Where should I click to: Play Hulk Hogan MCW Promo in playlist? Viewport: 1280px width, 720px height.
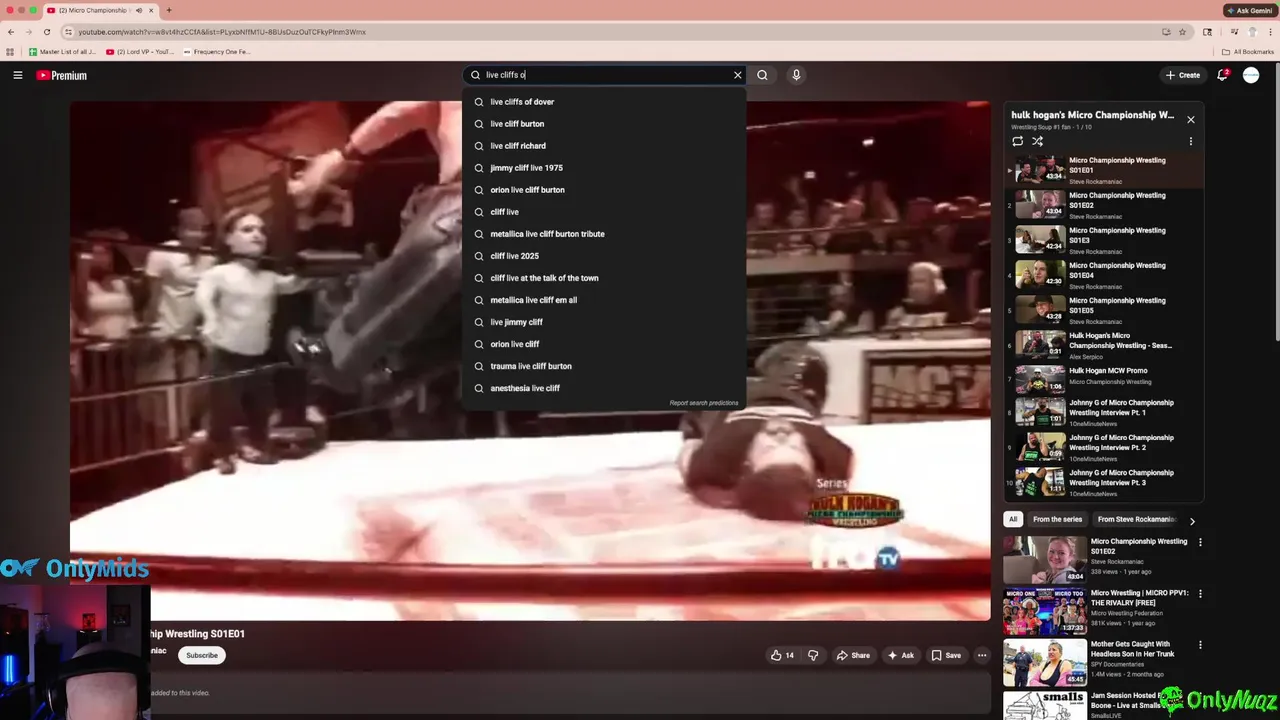(1105, 380)
